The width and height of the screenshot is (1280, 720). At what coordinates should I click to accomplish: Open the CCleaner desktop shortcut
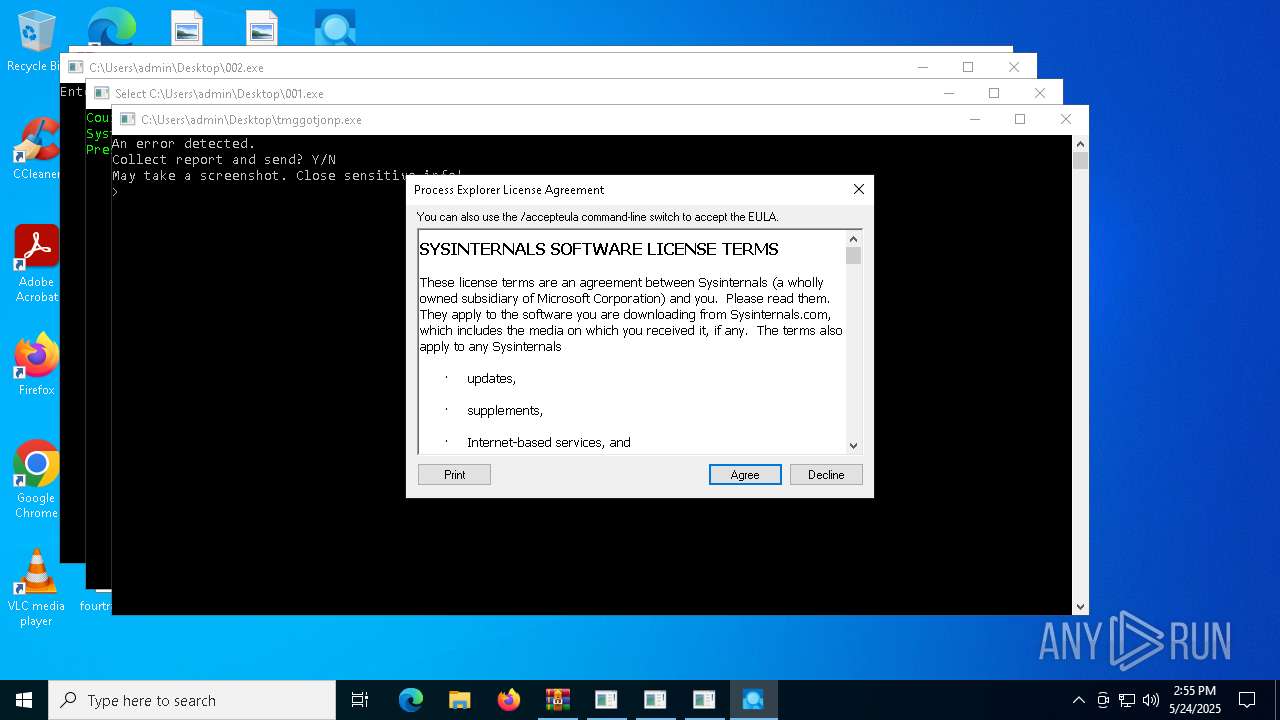click(x=36, y=150)
